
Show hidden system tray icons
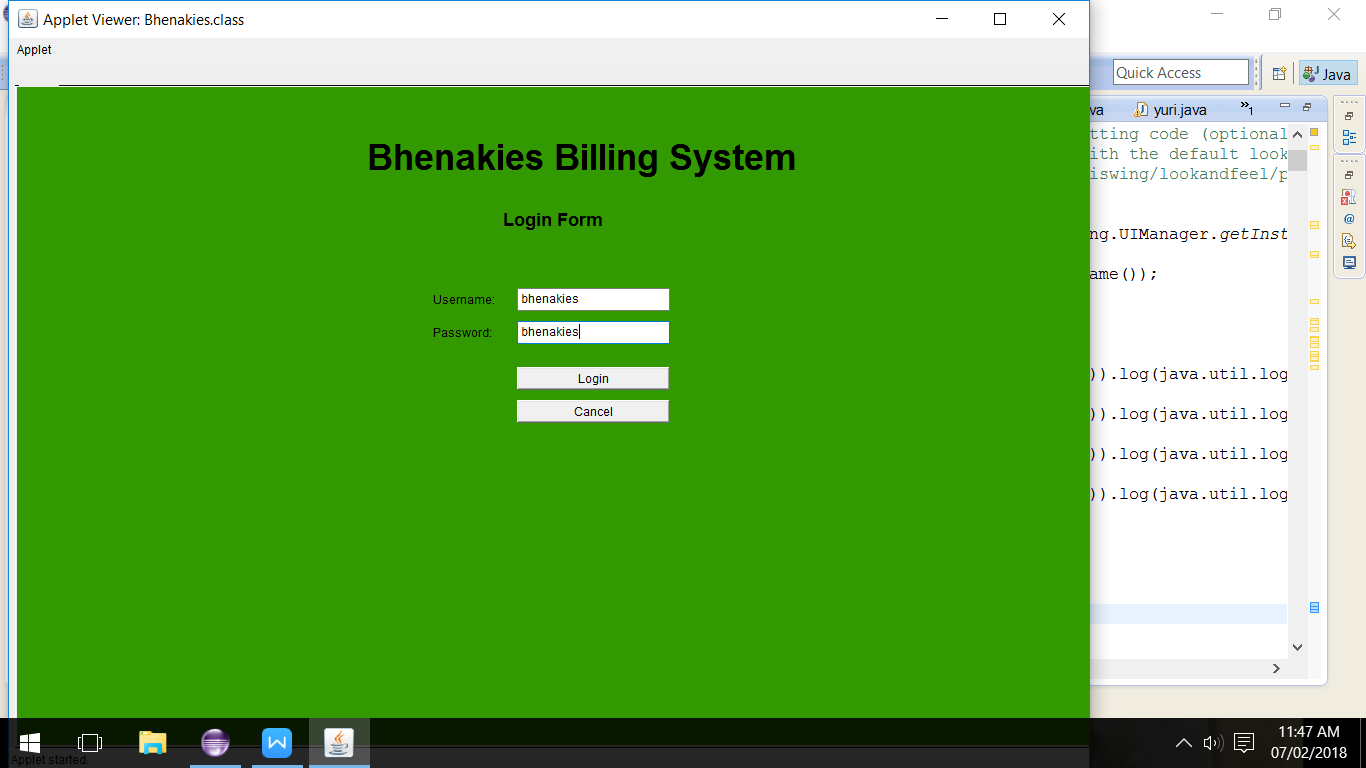pyautogui.click(x=1183, y=743)
